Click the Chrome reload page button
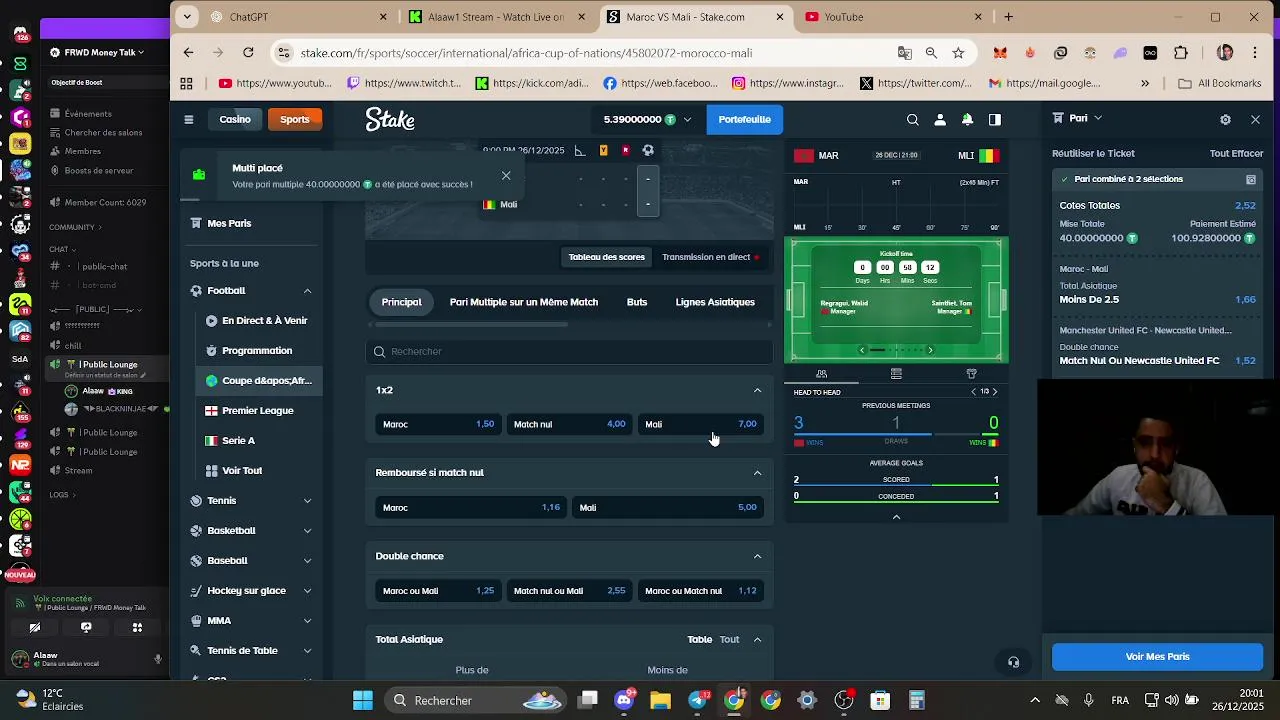Image resolution: width=1280 pixels, height=720 pixels. 248,52
